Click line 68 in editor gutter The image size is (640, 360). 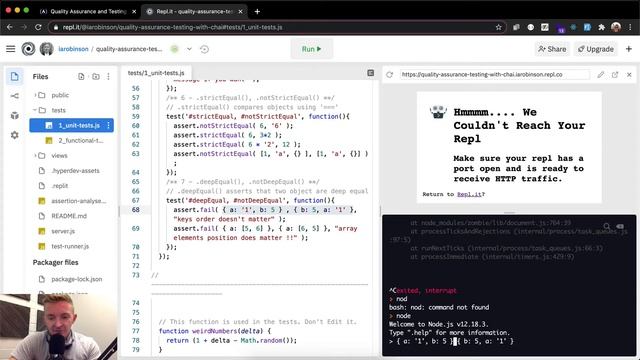click(x=135, y=210)
